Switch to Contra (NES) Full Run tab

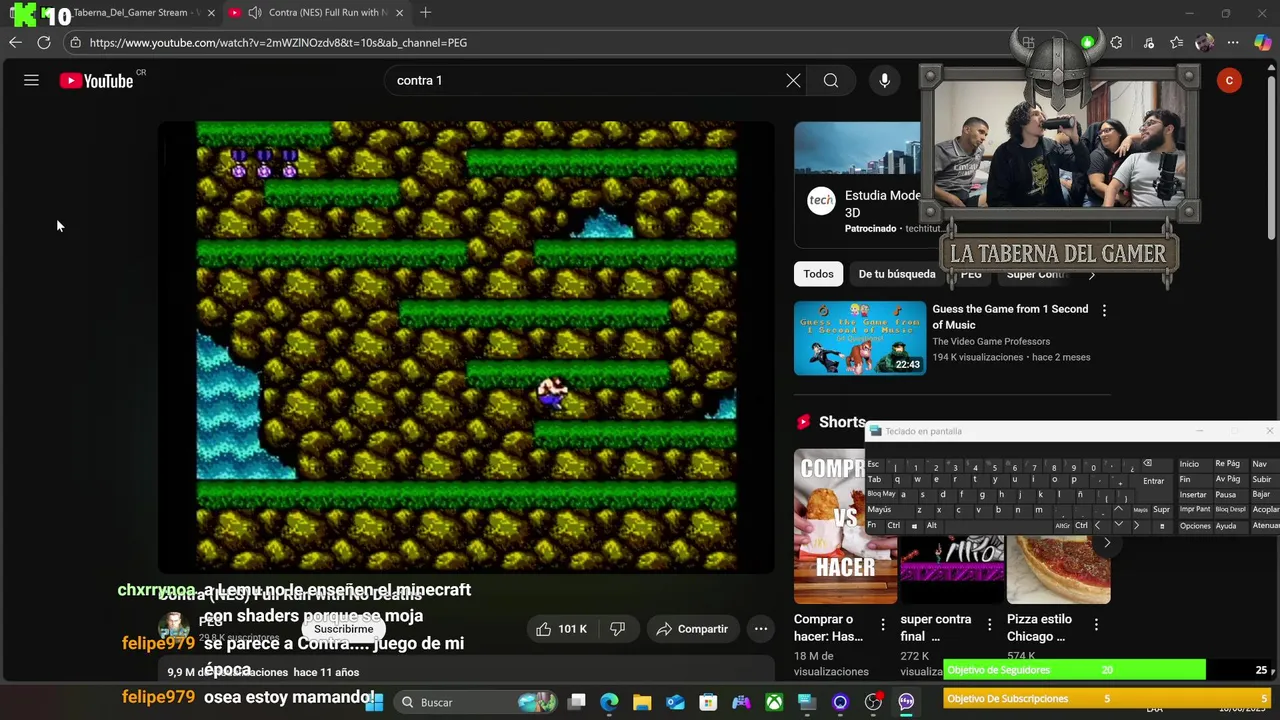point(317,13)
